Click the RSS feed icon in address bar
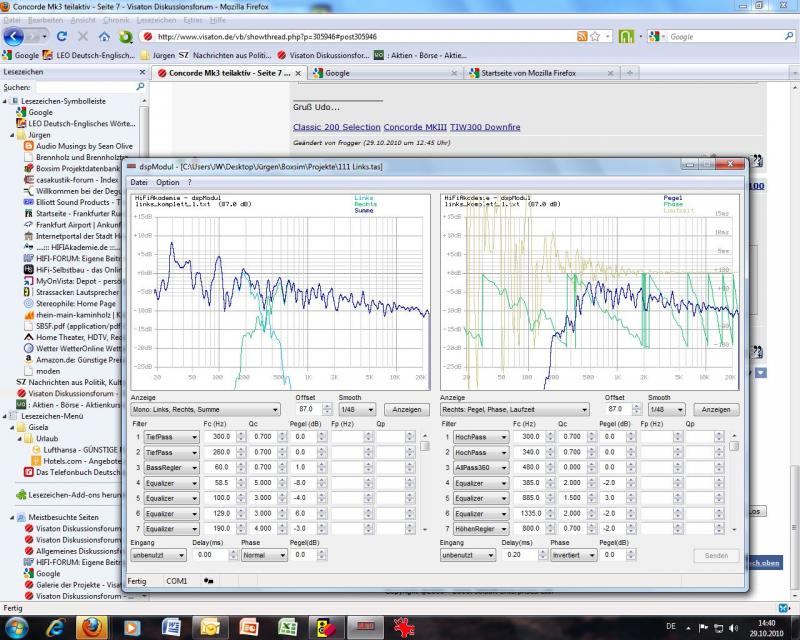This screenshot has height=640, width=800. pos(582,36)
